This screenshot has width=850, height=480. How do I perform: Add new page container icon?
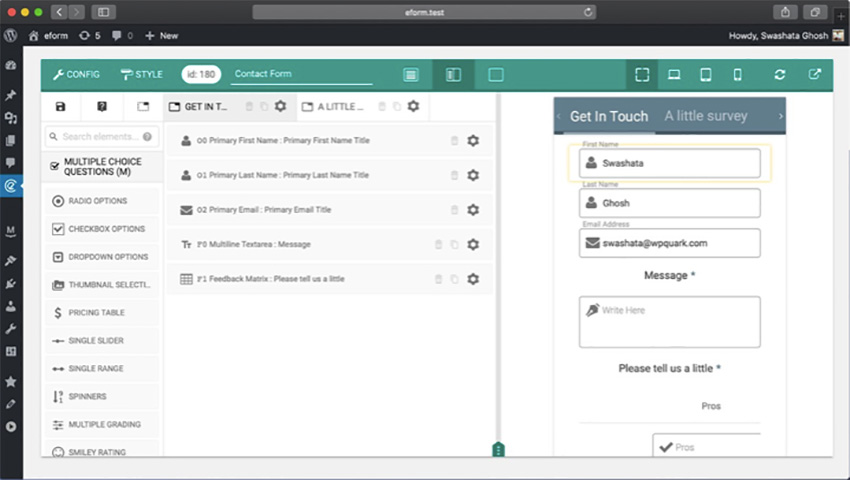click(143, 106)
